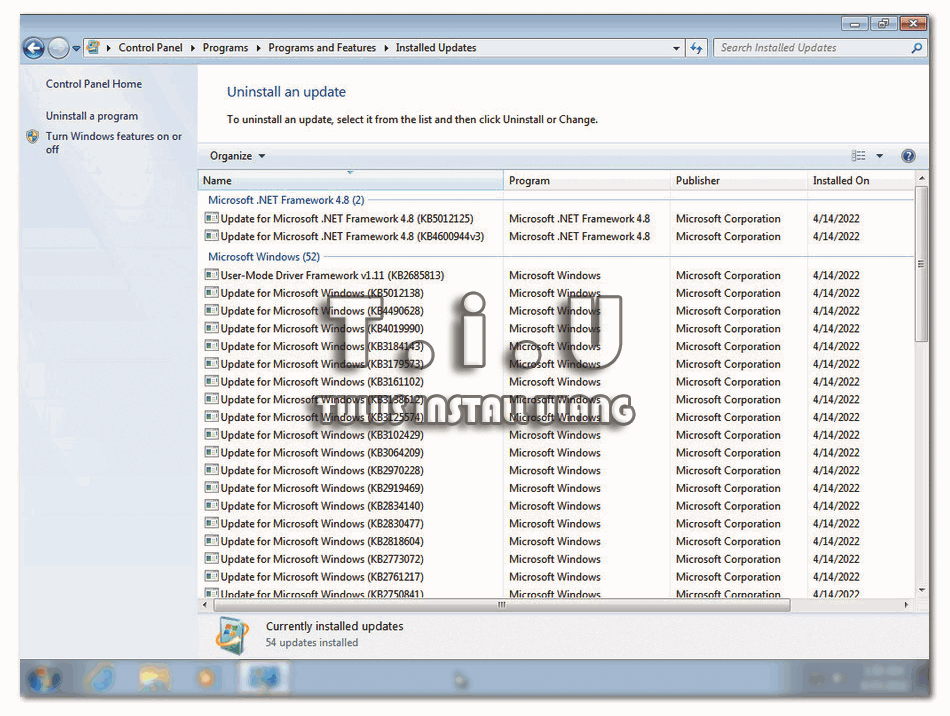The width and height of the screenshot is (950, 716).
Task: Click the vertical scrollbar up arrow
Action: [x=922, y=179]
